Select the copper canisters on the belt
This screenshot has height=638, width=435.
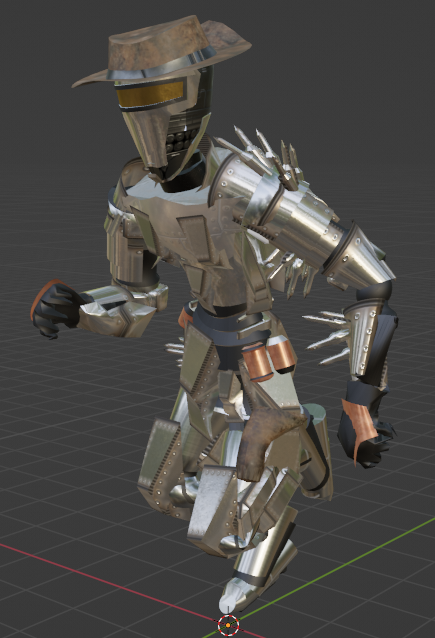269,357
